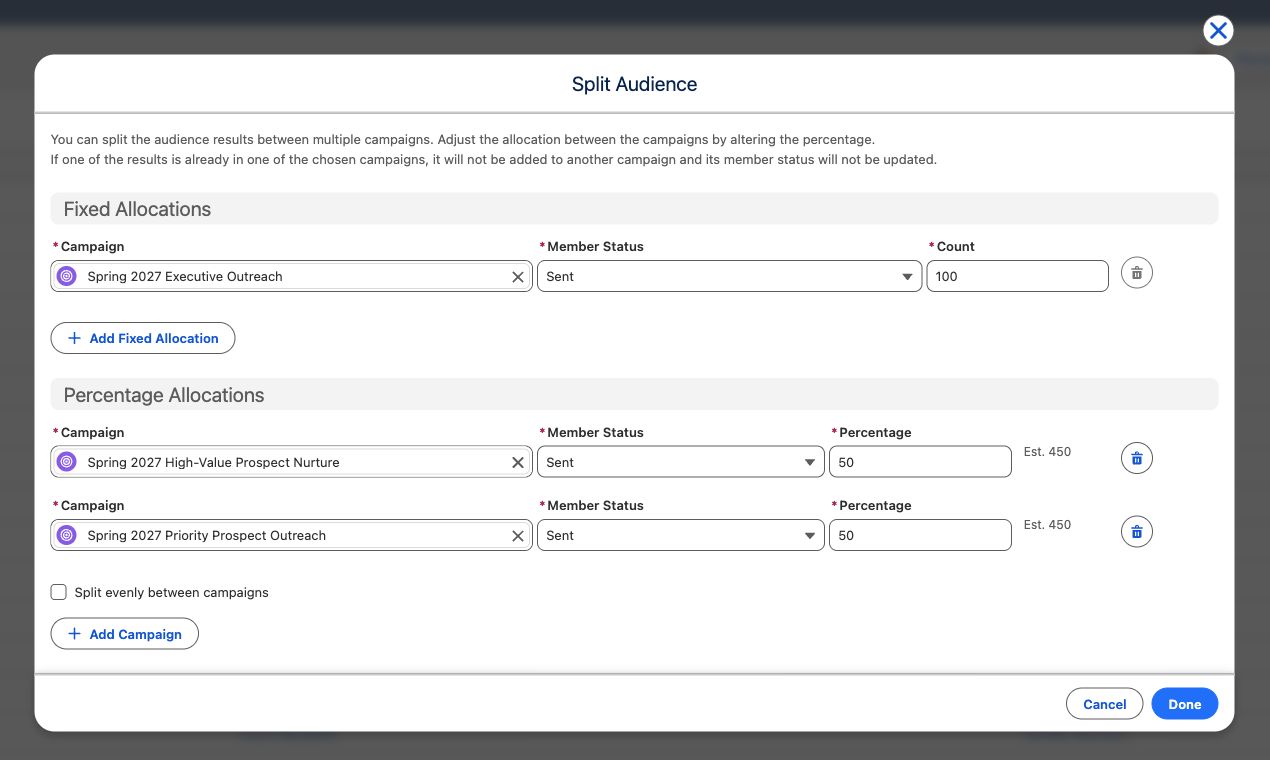
Task: Click Est. 450 beside High-Value Prospect Nurture
Action: coord(1047,452)
